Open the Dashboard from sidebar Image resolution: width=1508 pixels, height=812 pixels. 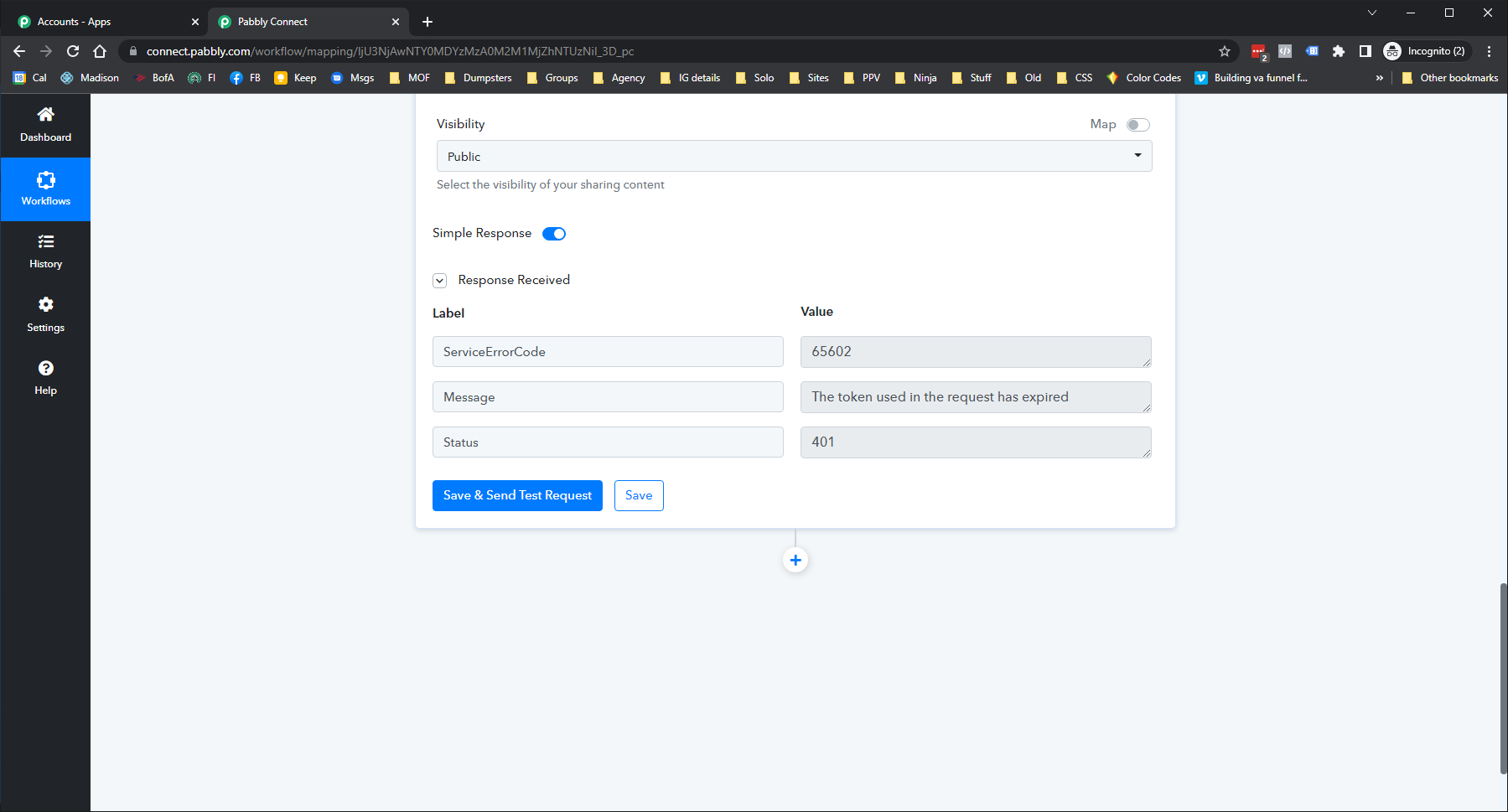pyautogui.click(x=45, y=124)
